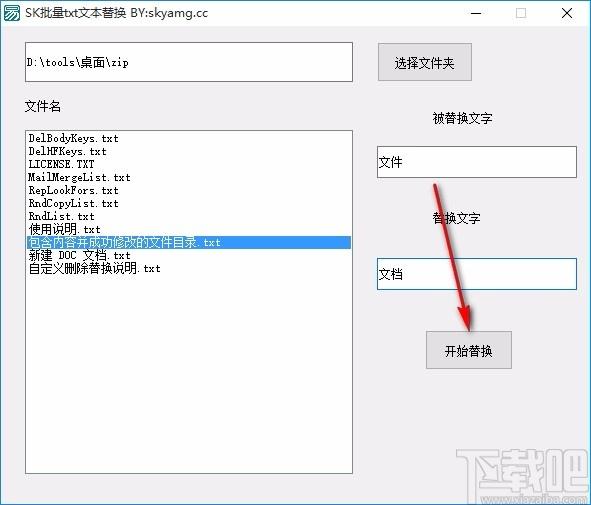Image resolution: width=591 pixels, height=505 pixels.
Task: Select LICENSE.TXT in the file list
Action: coord(189,164)
